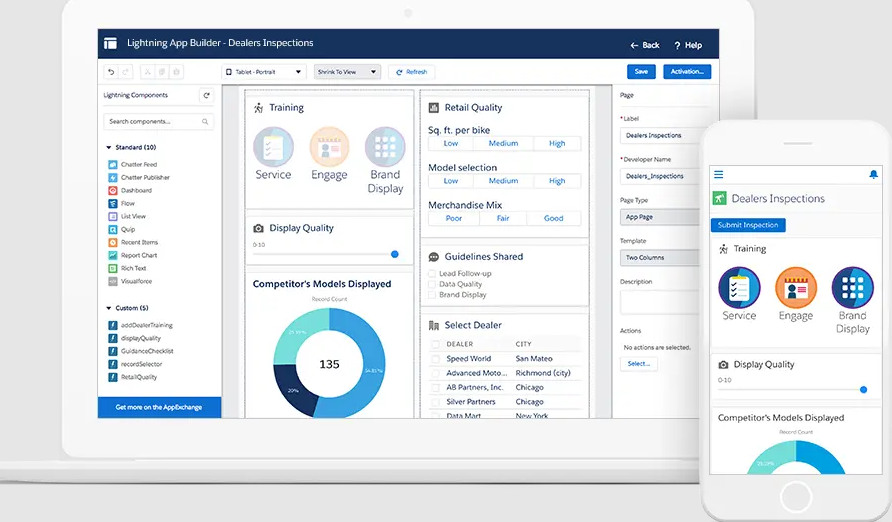This screenshot has width=892, height=522.
Task: Click the undo arrow icon
Action: (111, 72)
